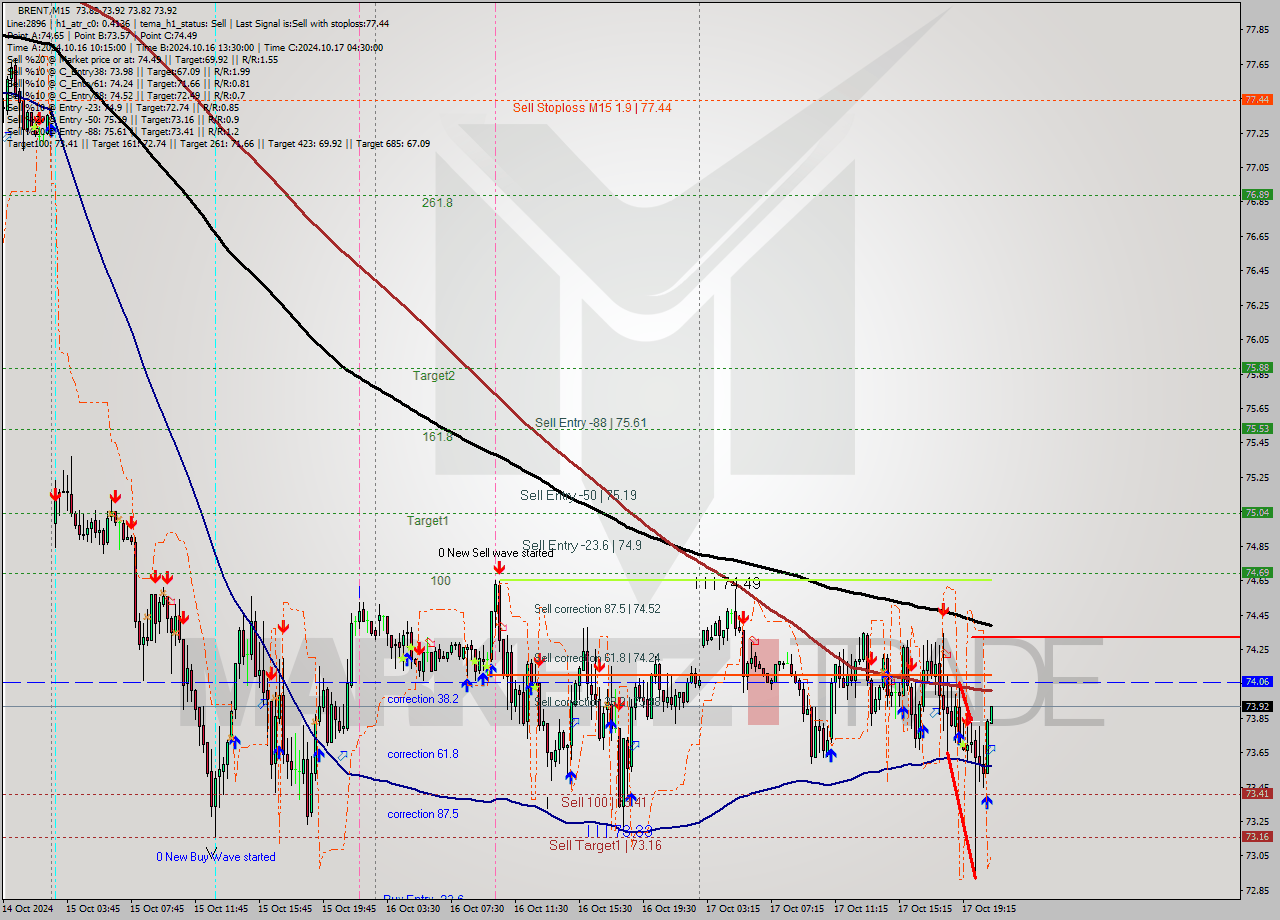Image resolution: width=1280 pixels, height=920 pixels.
Task: Select the 'Sell Target1 | 73.16' label
Action: click(605, 845)
